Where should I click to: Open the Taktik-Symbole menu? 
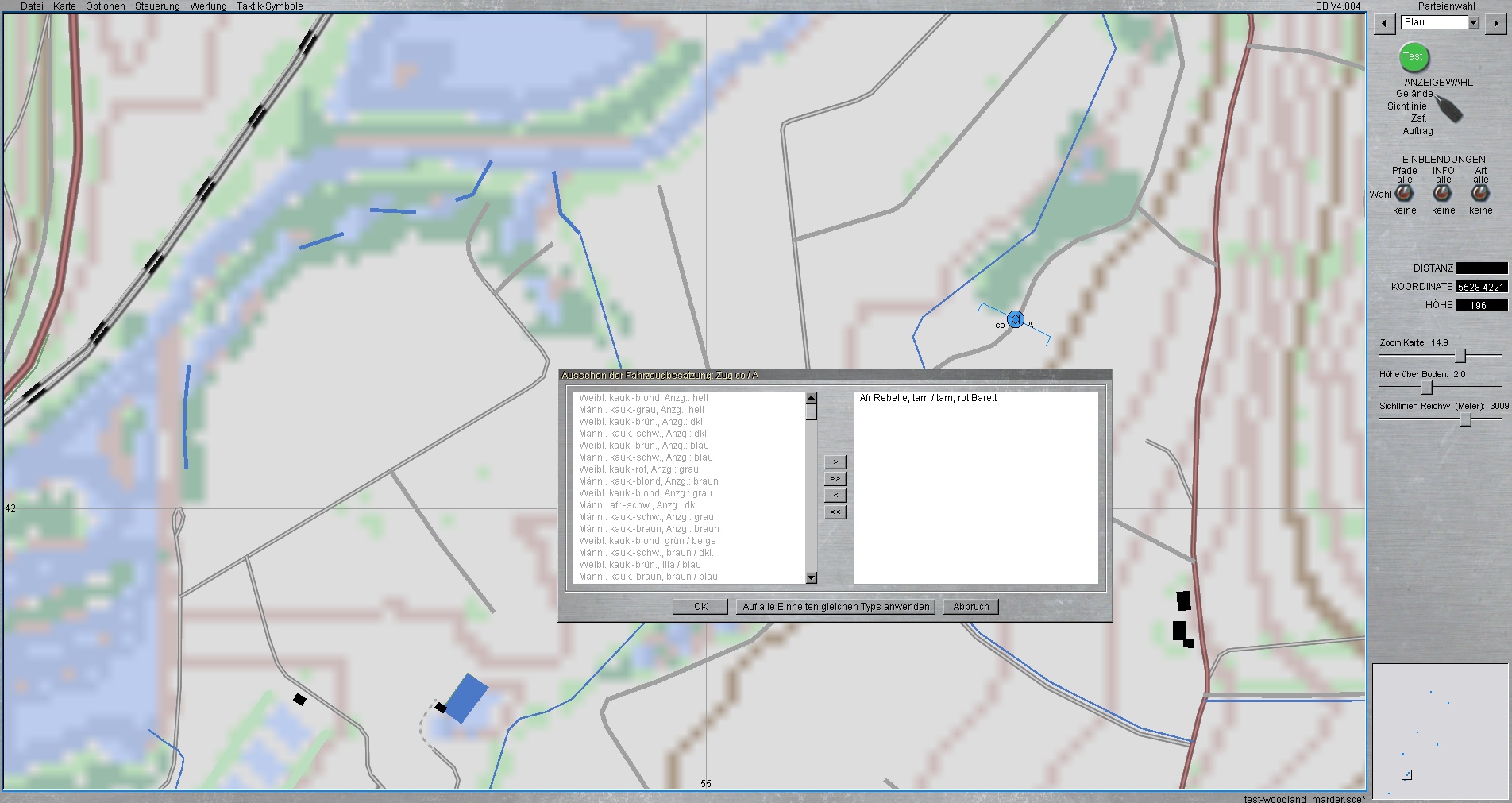pyautogui.click(x=269, y=6)
